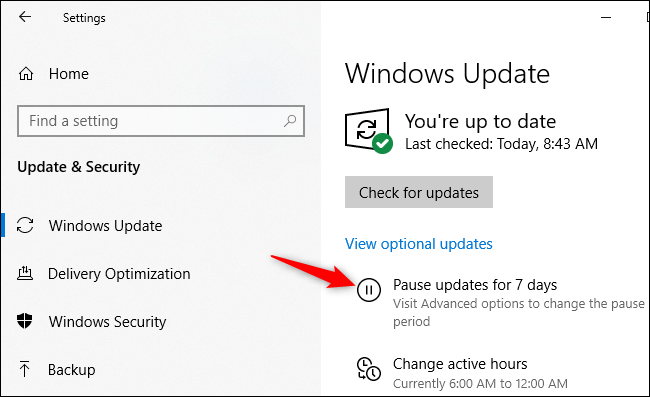The height and width of the screenshot is (397, 650).
Task: Click the 'You're up to date' status text
Action: (480, 121)
